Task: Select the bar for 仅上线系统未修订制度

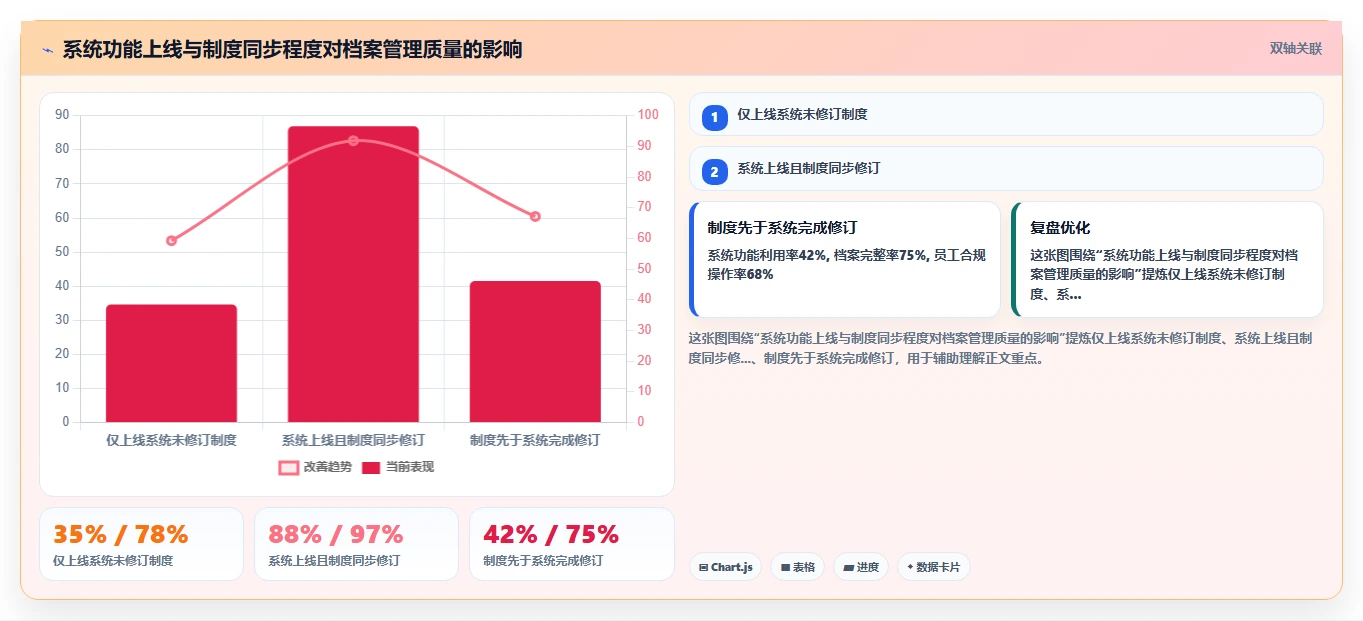Action: [171, 363]
